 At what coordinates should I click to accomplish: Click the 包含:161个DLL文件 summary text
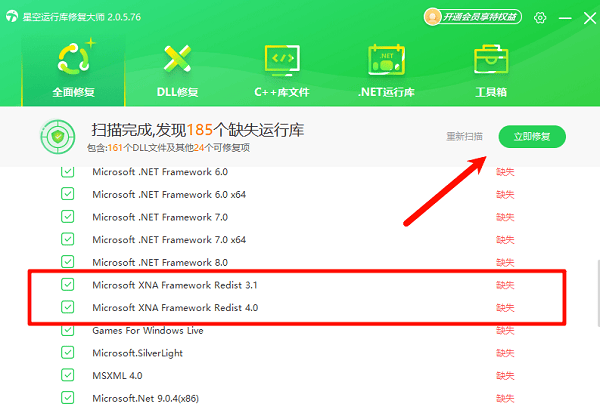point(168,148)
